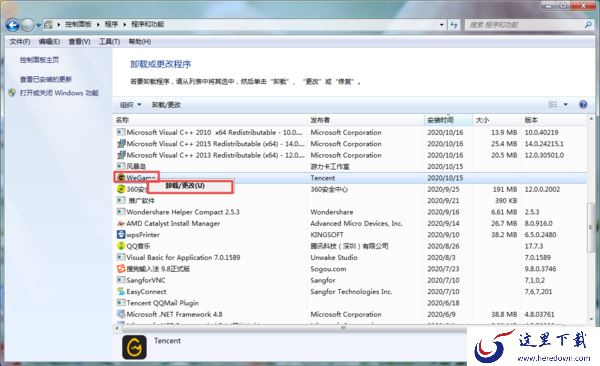Select 控制面板 in the address breadcrumb
Screen dimensions: 600x366
pyautogui.click(x=78, y=25)
